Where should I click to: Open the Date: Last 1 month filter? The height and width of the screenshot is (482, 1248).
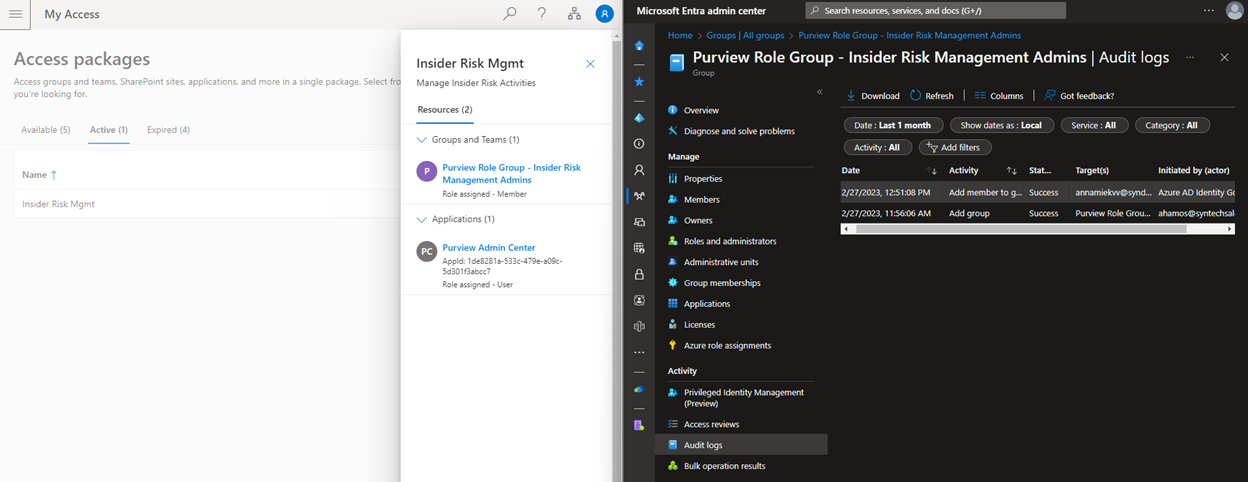(x=892, y=125)
